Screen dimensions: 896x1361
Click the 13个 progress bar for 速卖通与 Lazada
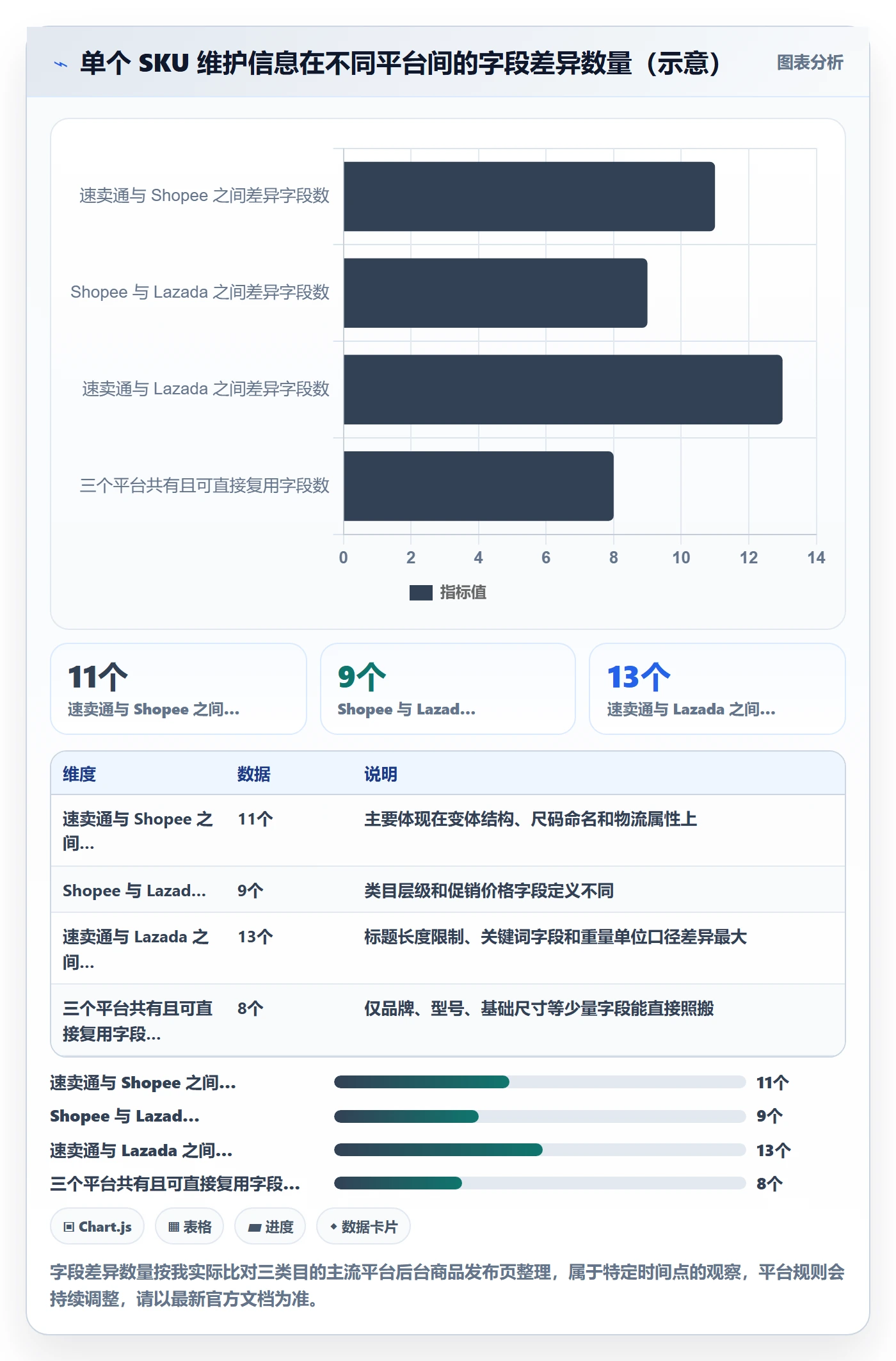pyautogui.click(x=540, y=1150)
